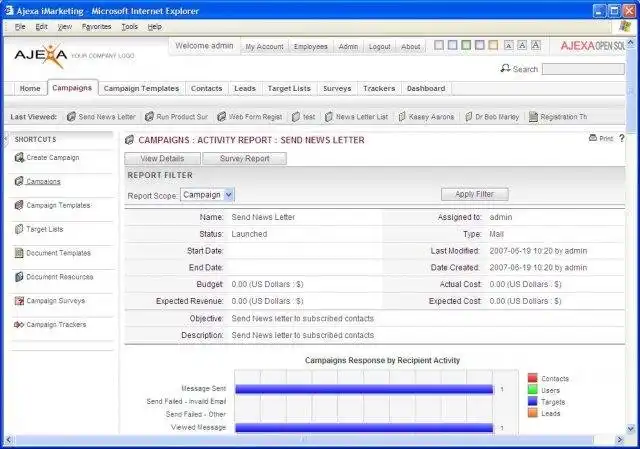
Task: Select medium font size A icon
Action: 522,45
